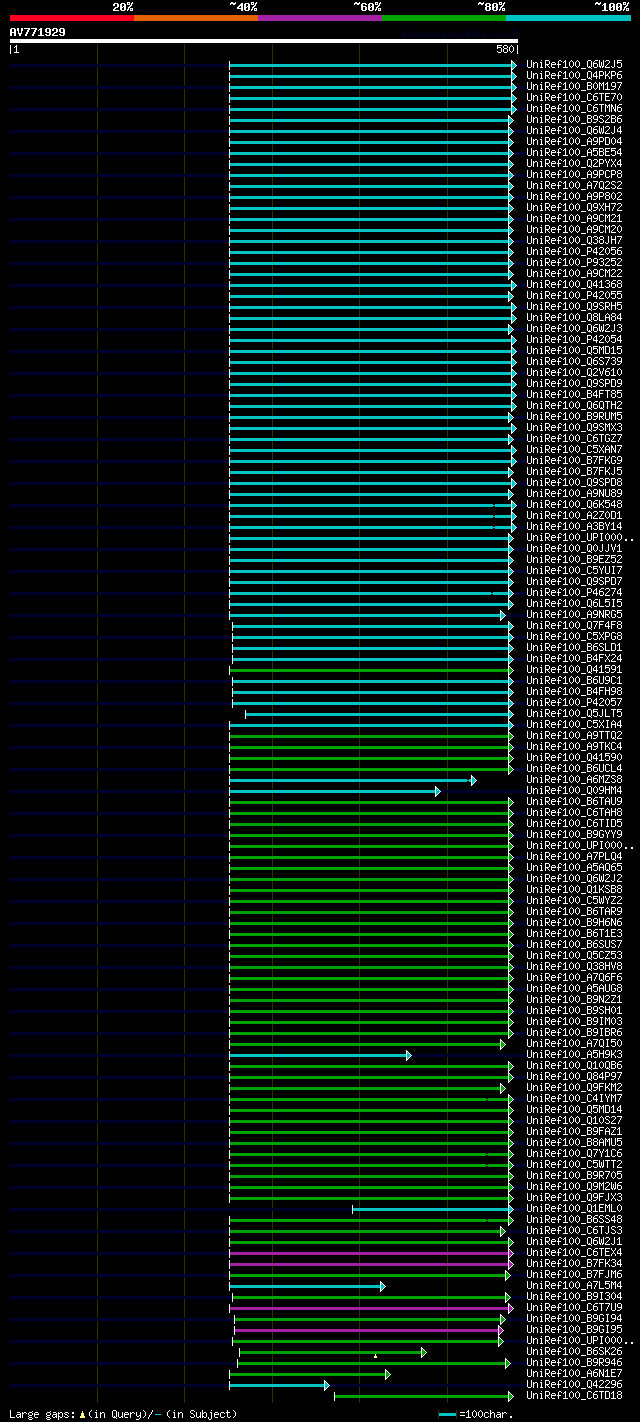Click the UniRef100_Q5JLT5 label
This screenshot has width=640, height=1422.
(x=574, y=714)
